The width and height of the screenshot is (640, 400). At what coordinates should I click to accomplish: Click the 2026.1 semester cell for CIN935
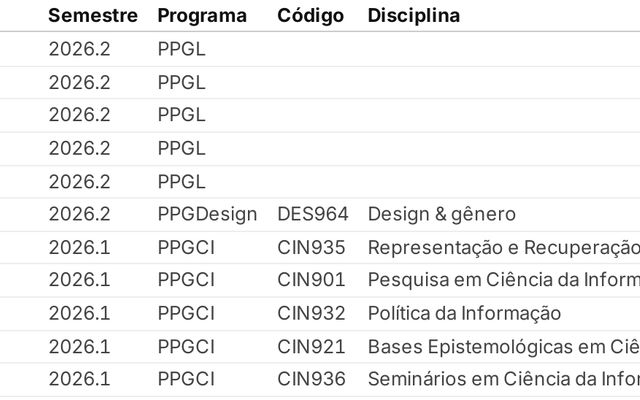pyautogui.click(x=80, y=247)
